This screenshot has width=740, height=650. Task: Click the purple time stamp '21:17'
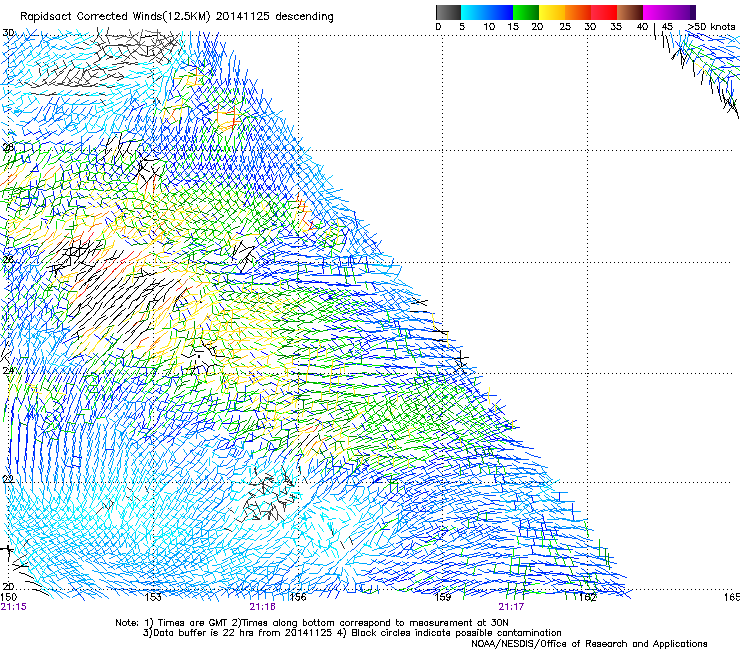pyautogui.click(x=511, y=607)
